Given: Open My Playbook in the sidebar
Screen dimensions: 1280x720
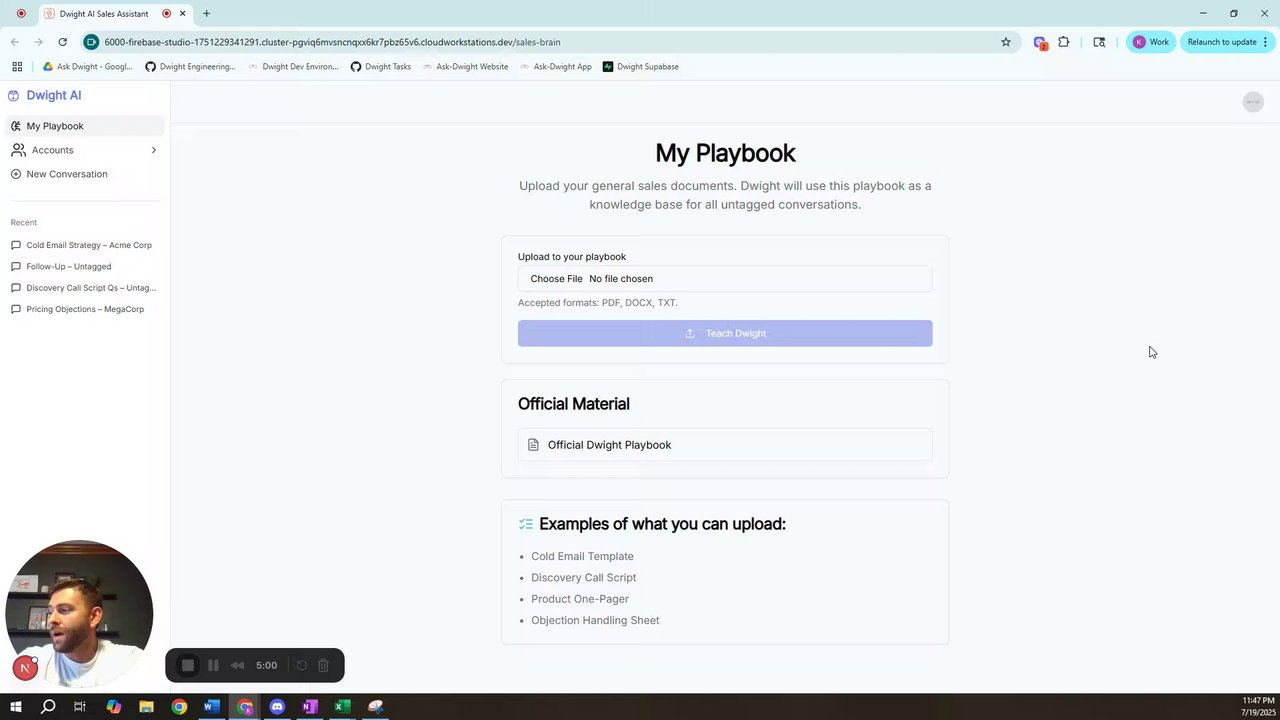Looking at the screenshot, I should (x=84, y=126).
